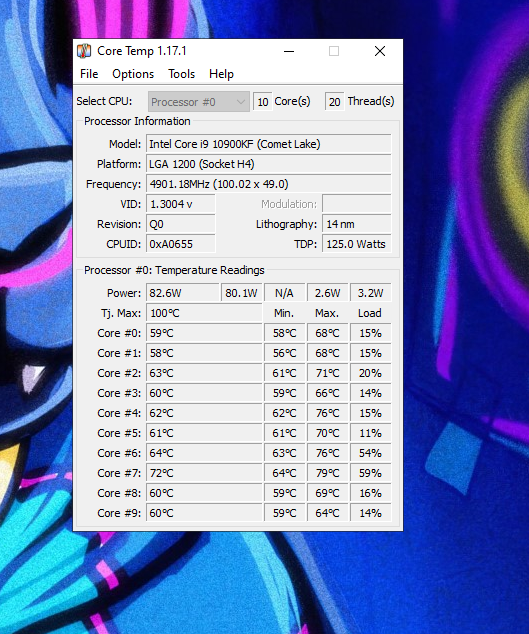529x634 pixels.
Task: Click Core #2 current temperature 63°C
Action: point(204,373)
